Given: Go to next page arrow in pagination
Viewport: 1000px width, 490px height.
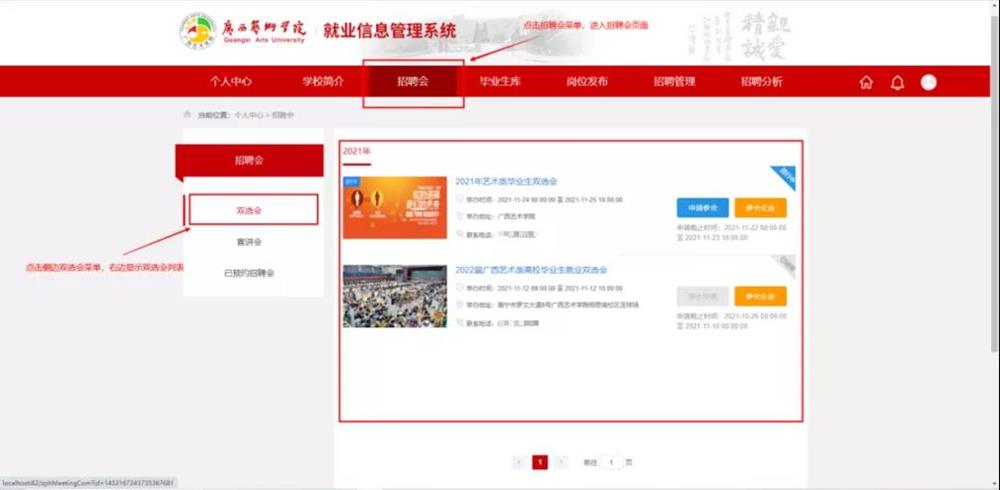Looking at the screenshot, I should (561, 462).
